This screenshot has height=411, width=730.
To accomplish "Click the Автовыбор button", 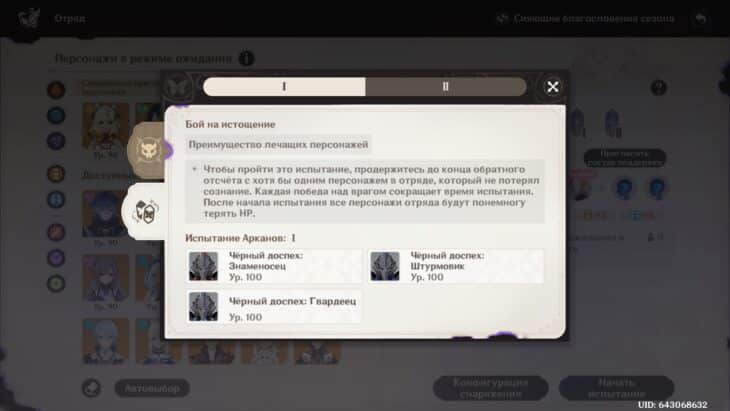I will (152, 388).
